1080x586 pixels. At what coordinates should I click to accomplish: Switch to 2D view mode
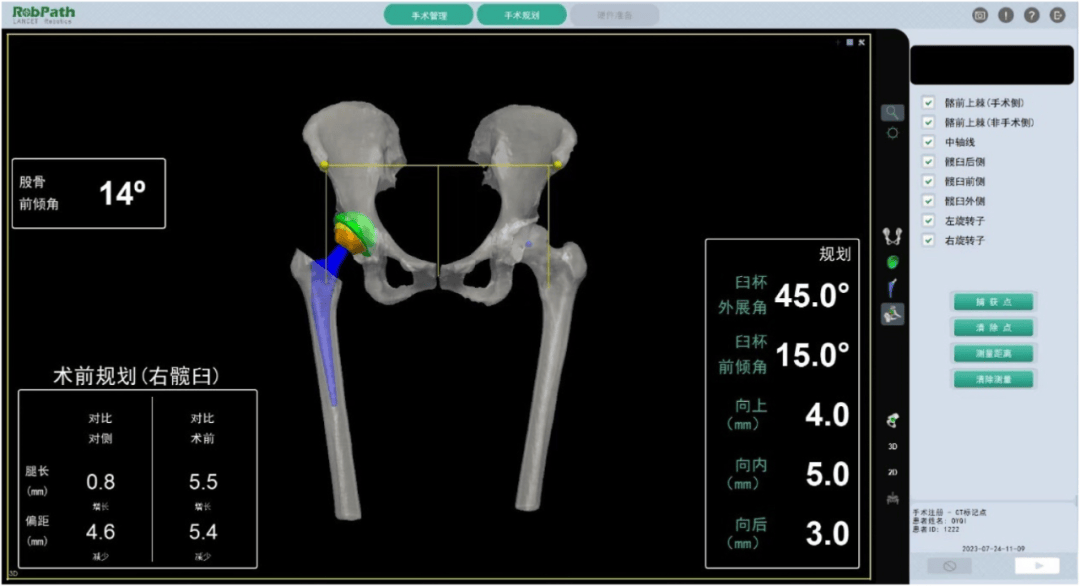click(892, 472)
